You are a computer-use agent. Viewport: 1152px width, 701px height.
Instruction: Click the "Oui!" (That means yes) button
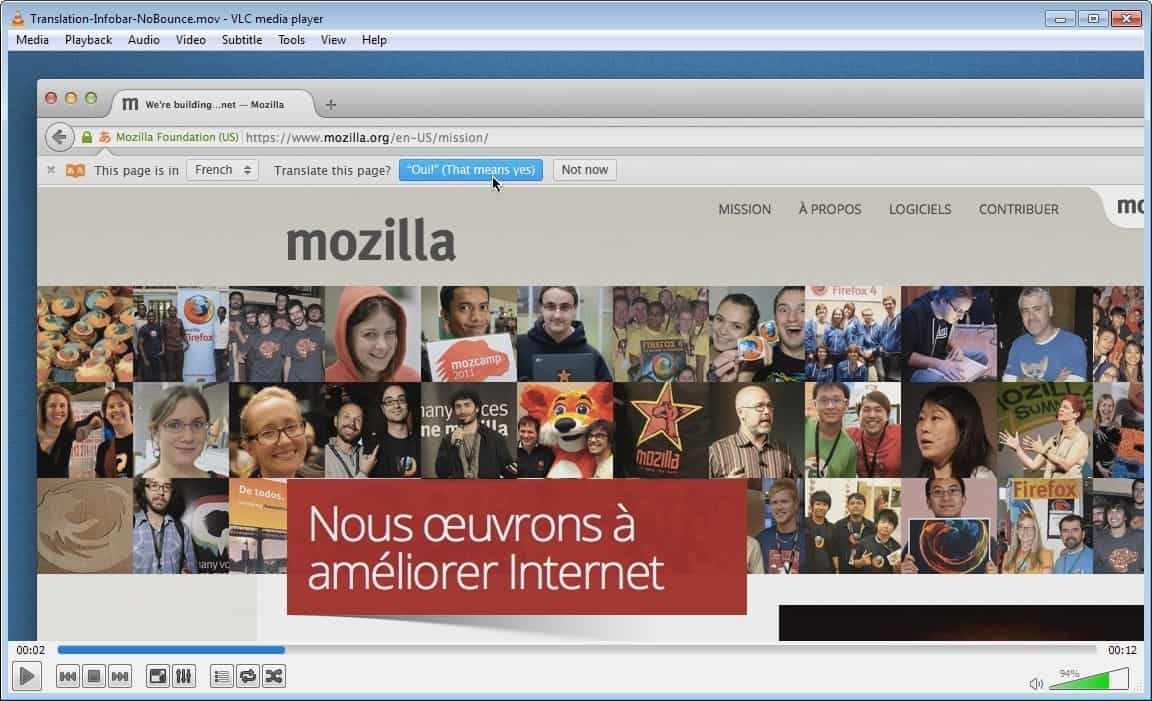click(470, 169)
